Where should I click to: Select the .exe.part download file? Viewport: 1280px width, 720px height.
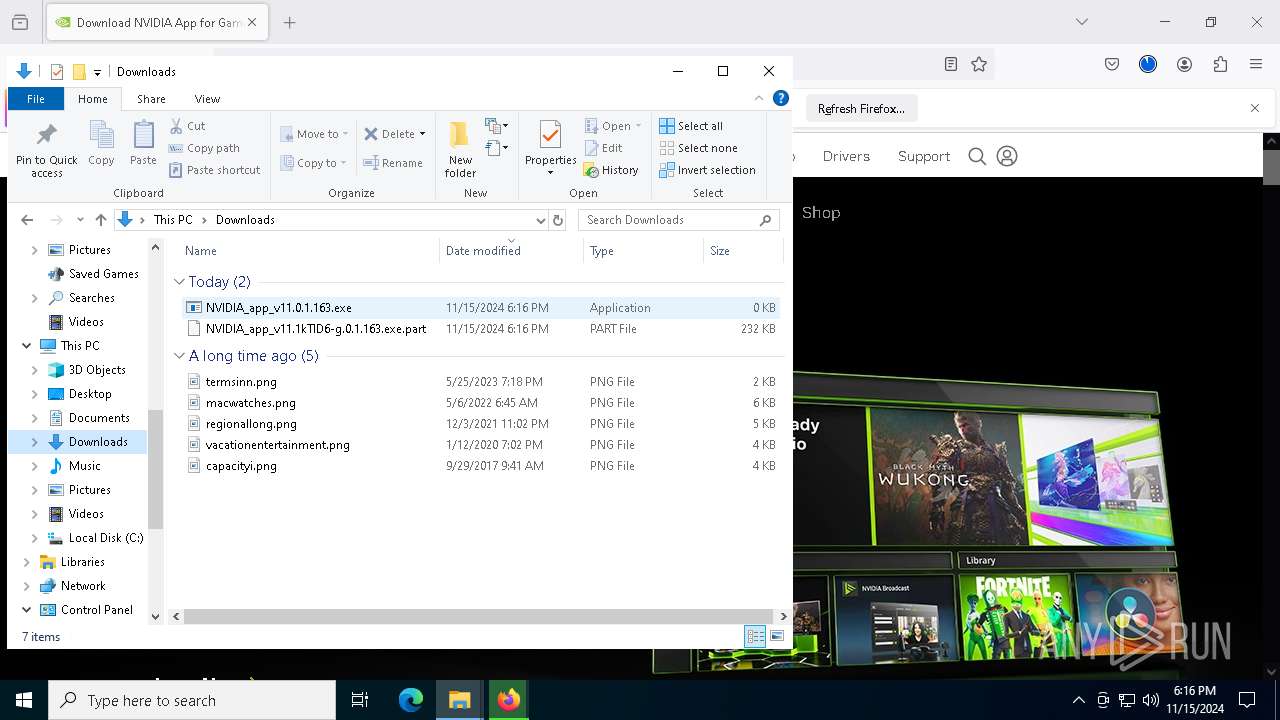click(480, 329)
